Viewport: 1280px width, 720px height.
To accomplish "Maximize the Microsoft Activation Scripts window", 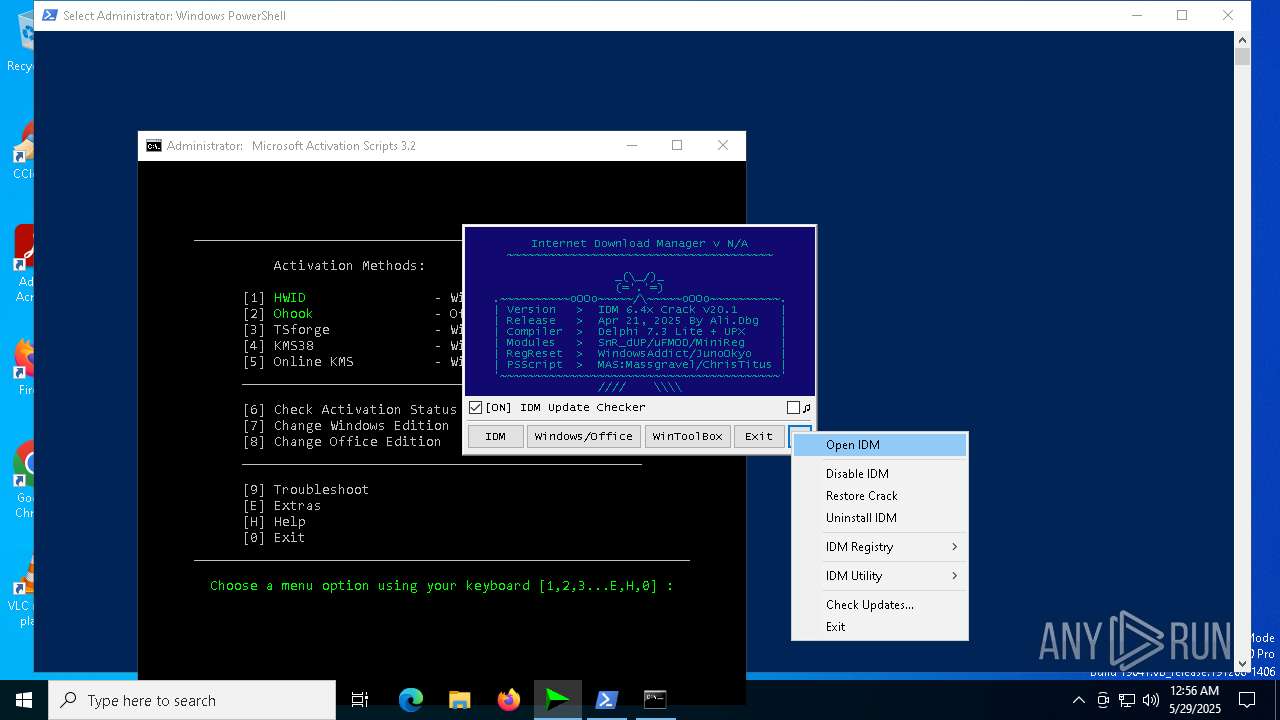I will pyautogui.click(x=677, y=146).
